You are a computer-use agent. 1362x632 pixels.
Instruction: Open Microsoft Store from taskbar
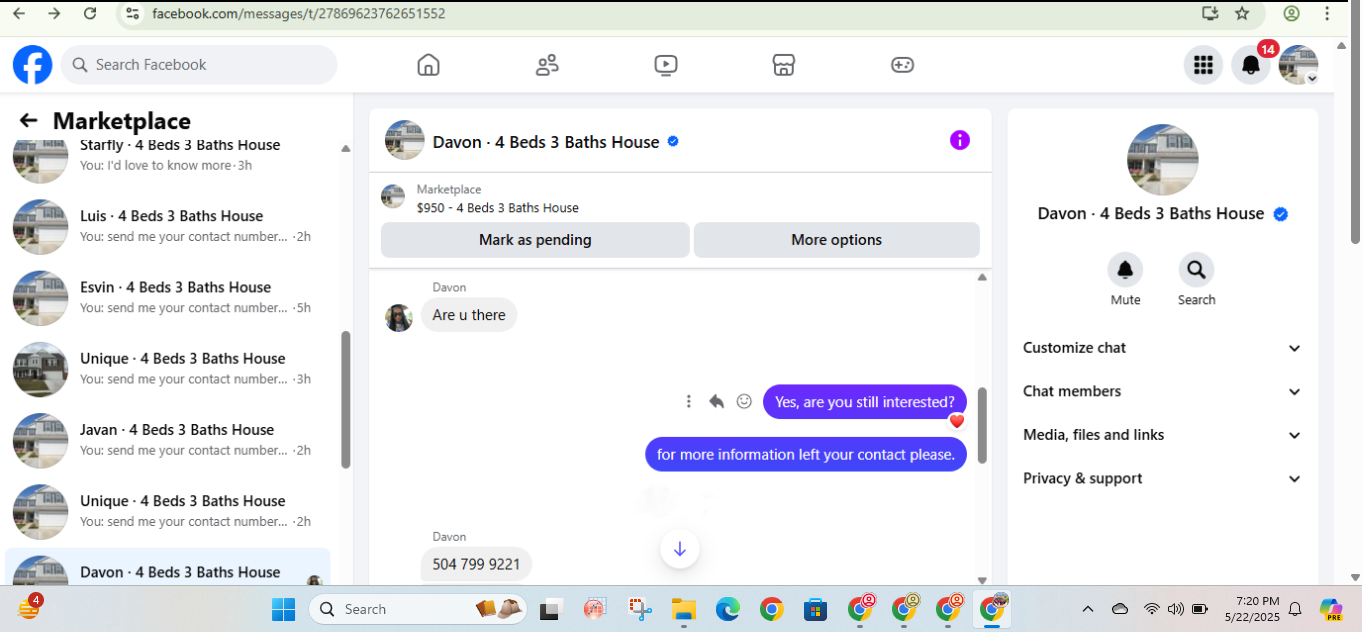[x=815, y=609]
